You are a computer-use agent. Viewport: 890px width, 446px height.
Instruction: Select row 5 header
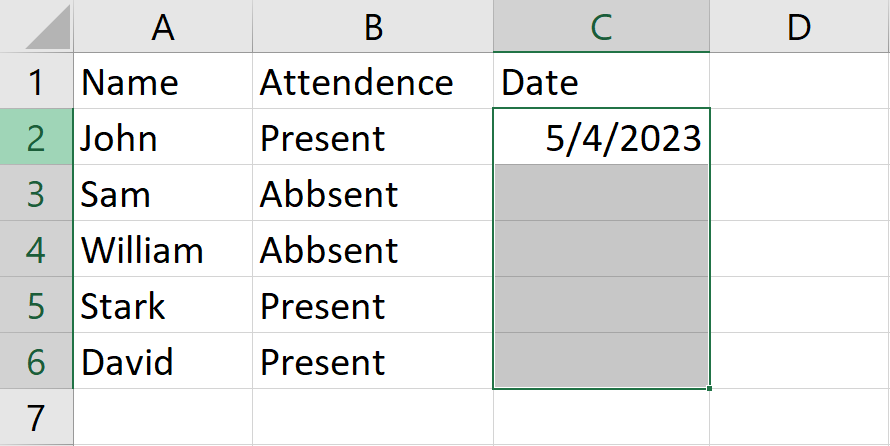pos(36,305)
